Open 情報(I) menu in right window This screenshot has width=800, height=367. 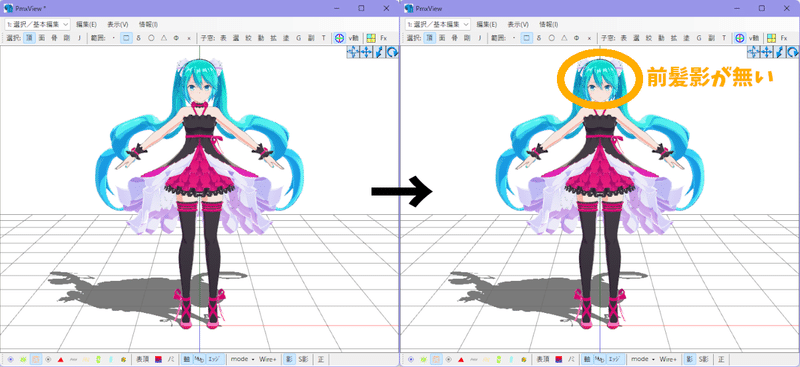[548, 24]
